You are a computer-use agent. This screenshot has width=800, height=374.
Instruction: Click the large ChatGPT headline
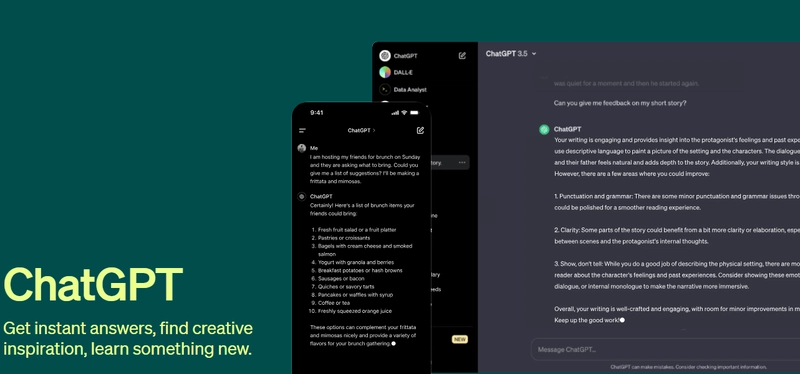coord(93,285)
